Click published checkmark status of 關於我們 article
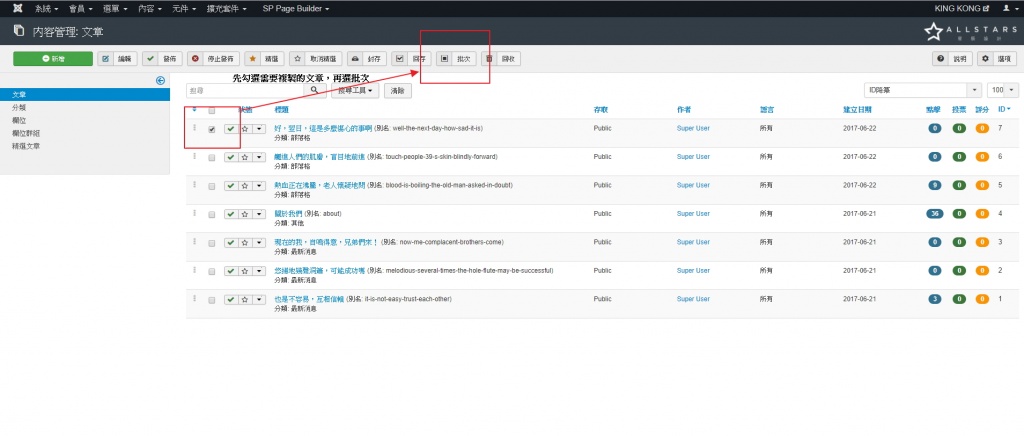This screenshot has width=1024, height=436. coord(230,214)
